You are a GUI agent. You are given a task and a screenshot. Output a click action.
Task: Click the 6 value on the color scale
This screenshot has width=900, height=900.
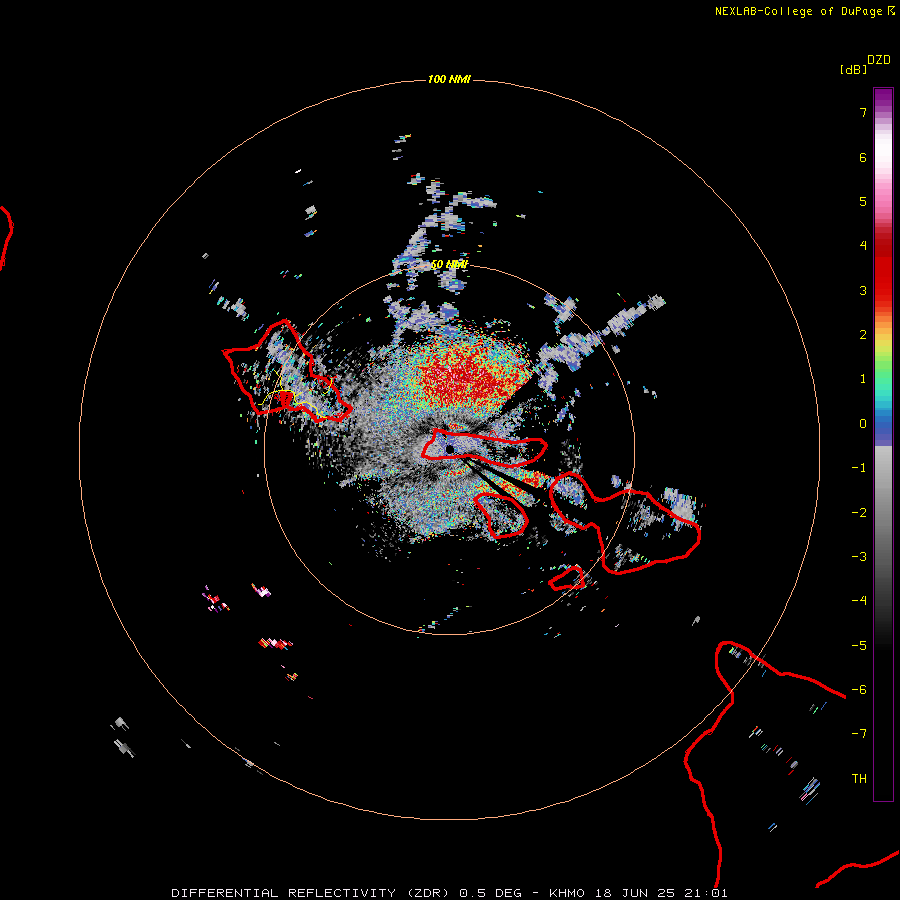[863, 157]
